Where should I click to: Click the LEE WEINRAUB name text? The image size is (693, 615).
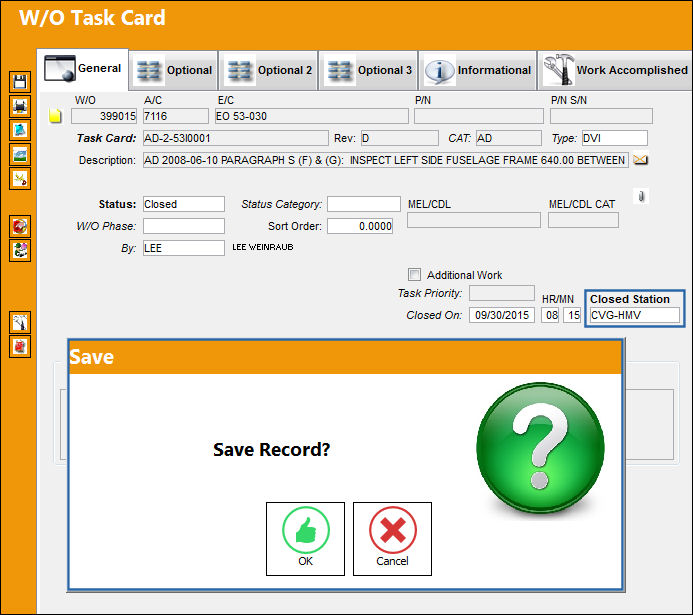[x=263, y=247]
